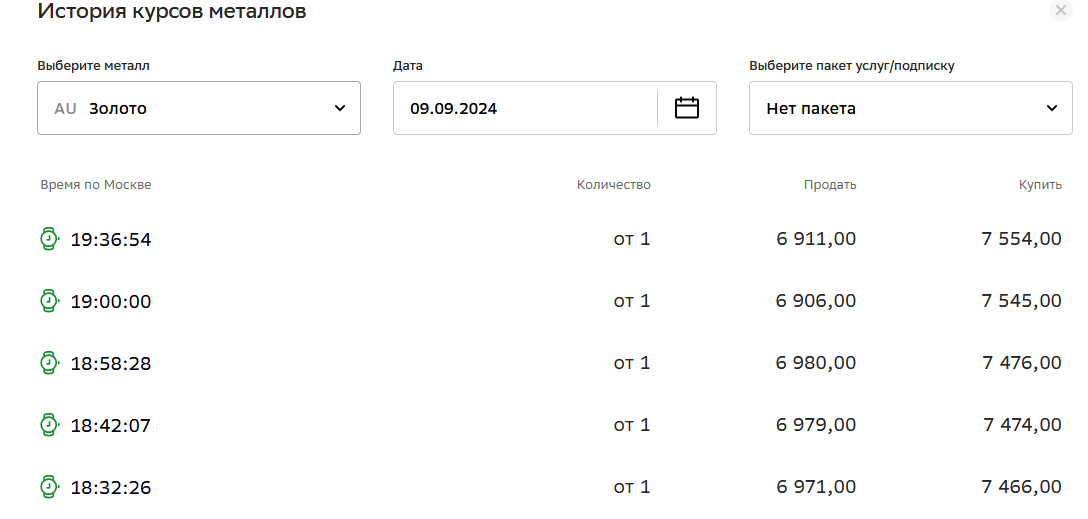Click the watch icon beside 19:36:54

point(49,239)
